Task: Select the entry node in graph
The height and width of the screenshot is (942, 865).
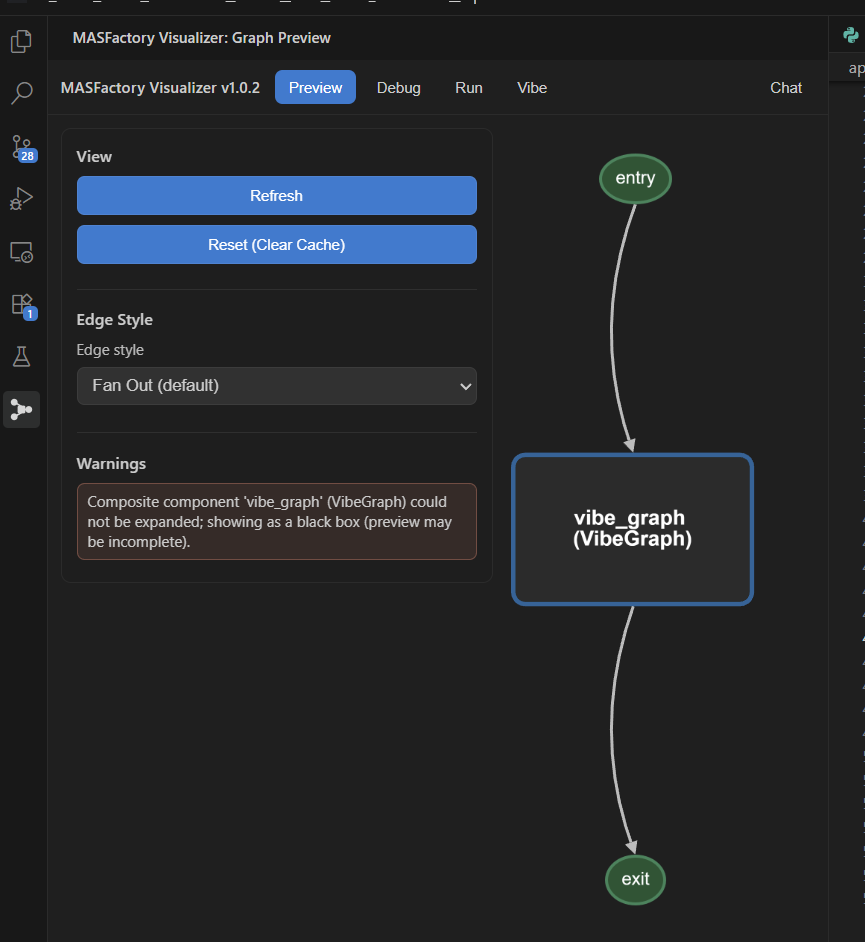Action: (x=635, y=179)
